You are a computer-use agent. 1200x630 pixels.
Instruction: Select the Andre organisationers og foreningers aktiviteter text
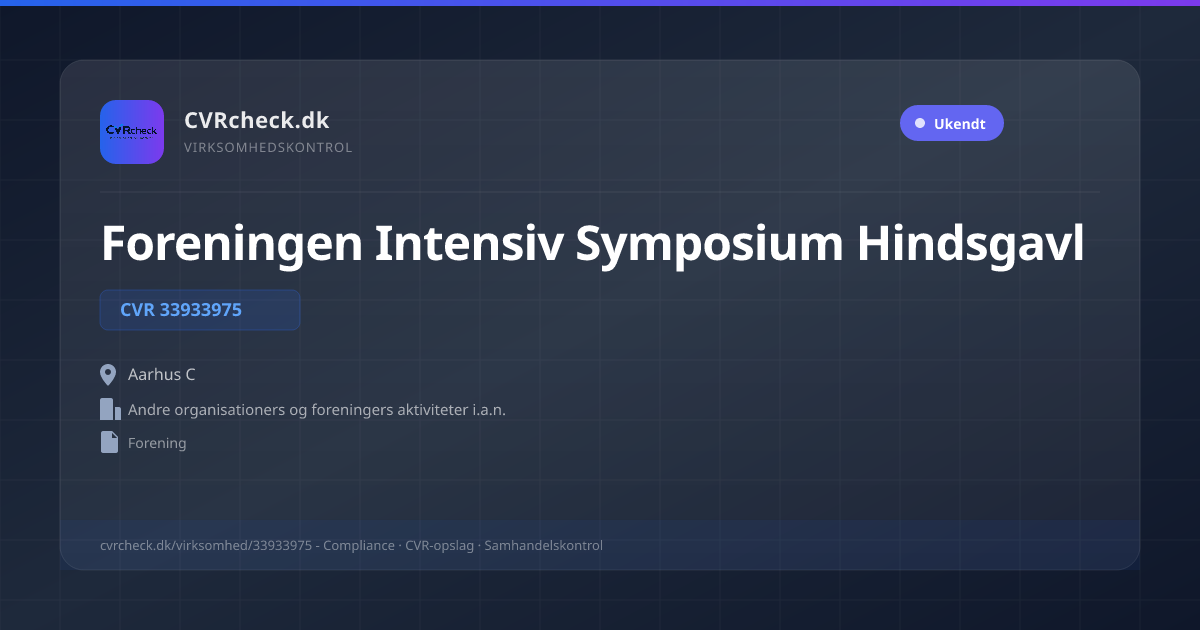tap(317, 410)
